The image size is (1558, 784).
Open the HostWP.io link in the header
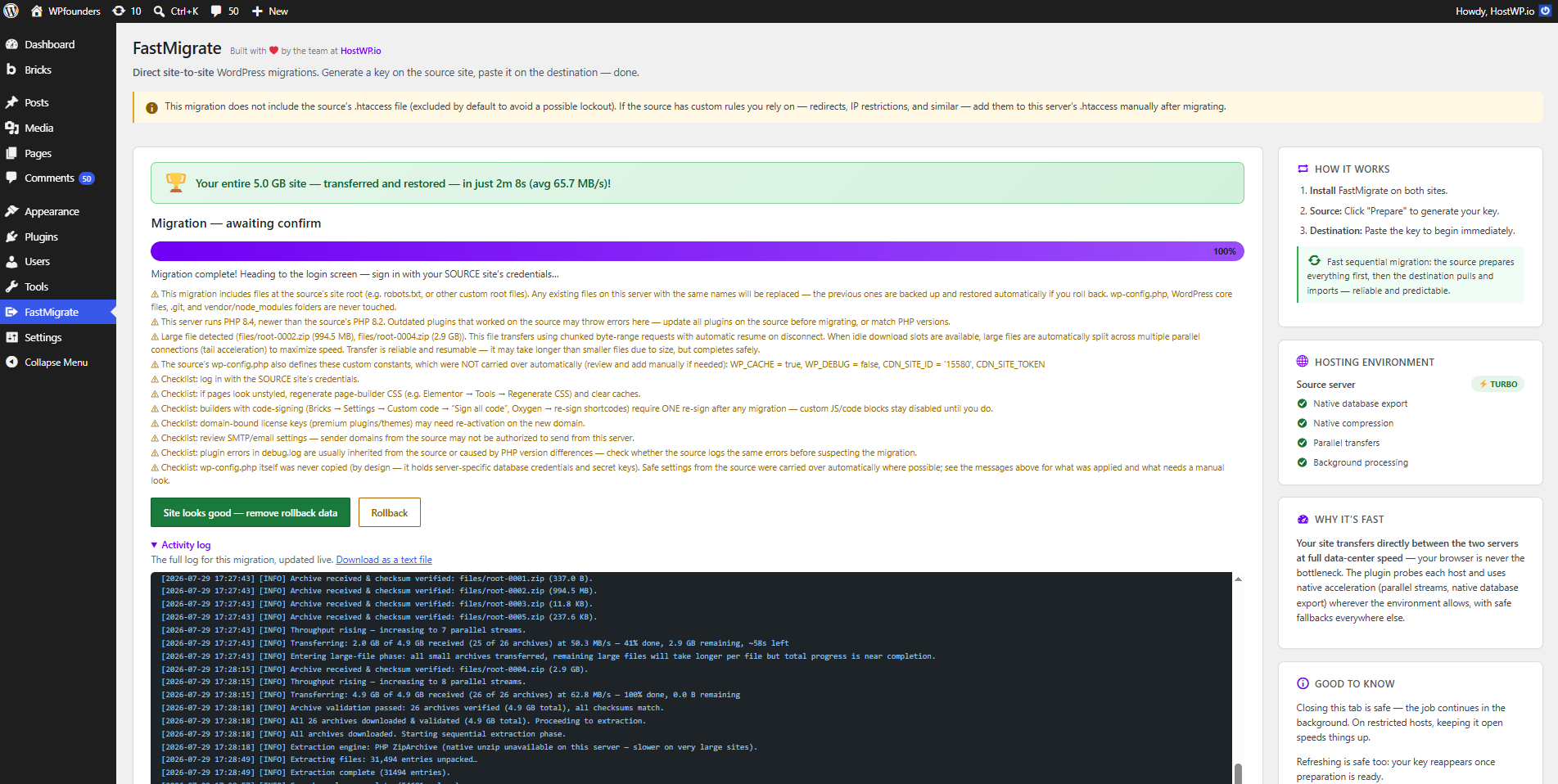tap(361, 51)
